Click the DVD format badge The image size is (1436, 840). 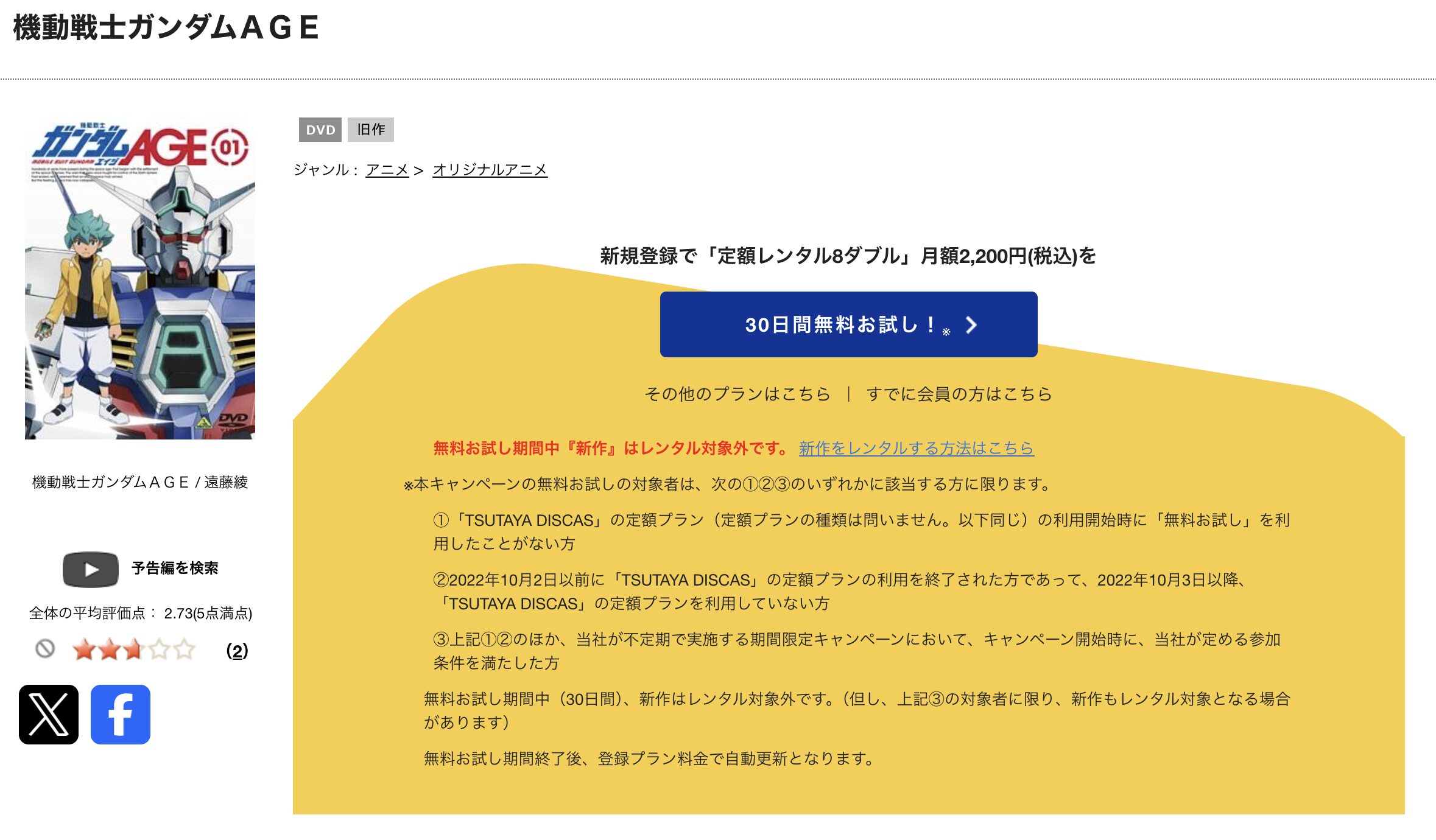click(x=320, y=130)
